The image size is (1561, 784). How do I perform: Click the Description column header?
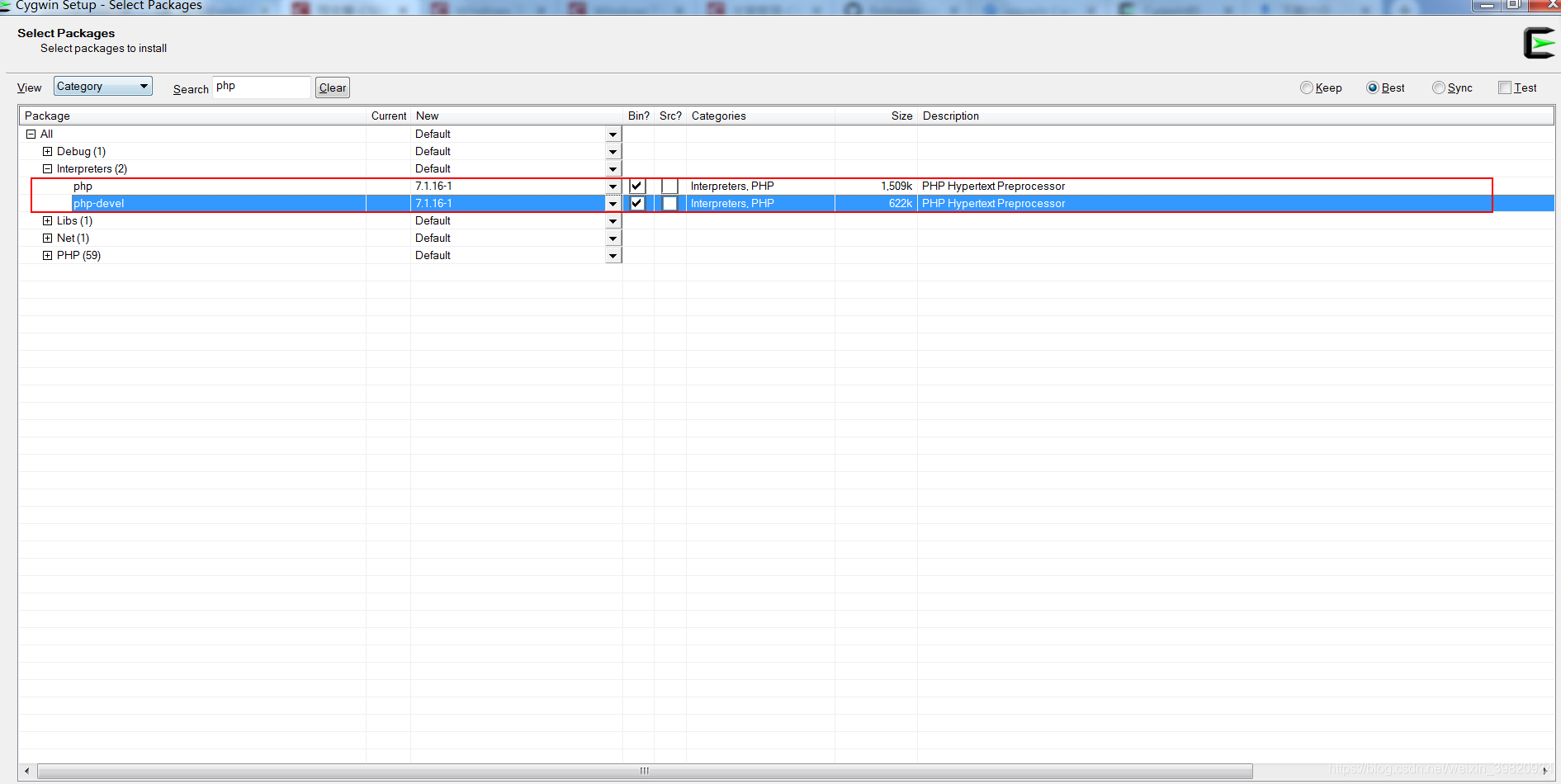pyautogui.click(x=1236, y=116)
